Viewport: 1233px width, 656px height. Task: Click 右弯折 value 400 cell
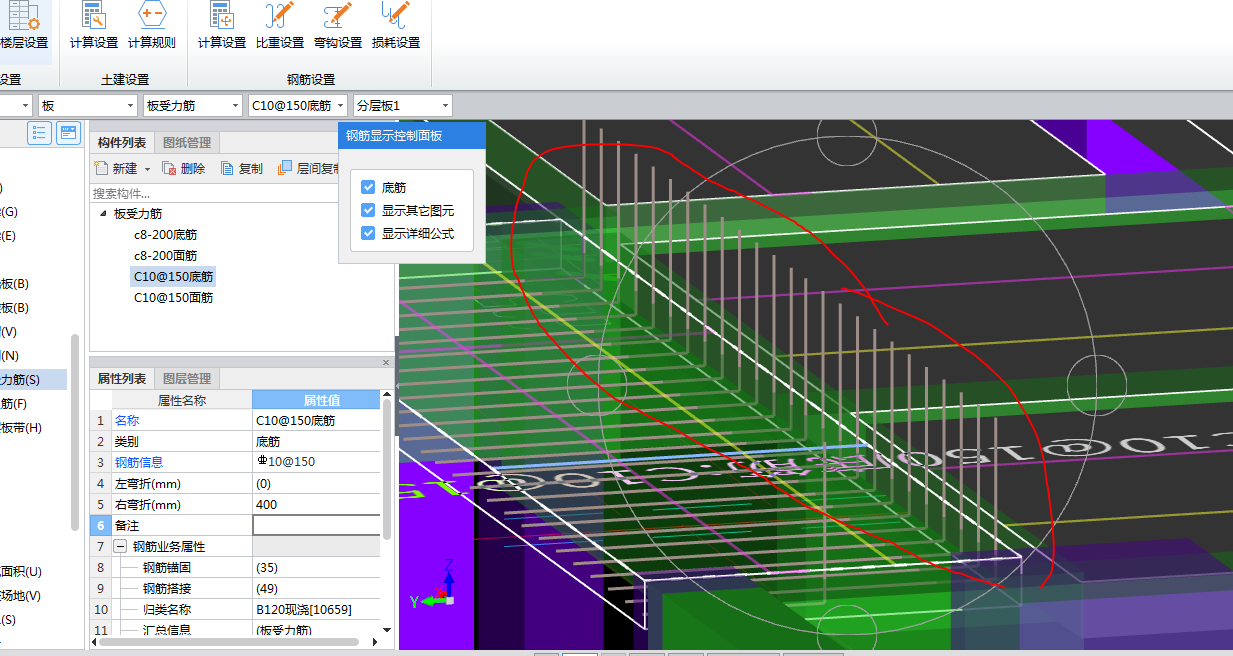(x=316, y=504)
